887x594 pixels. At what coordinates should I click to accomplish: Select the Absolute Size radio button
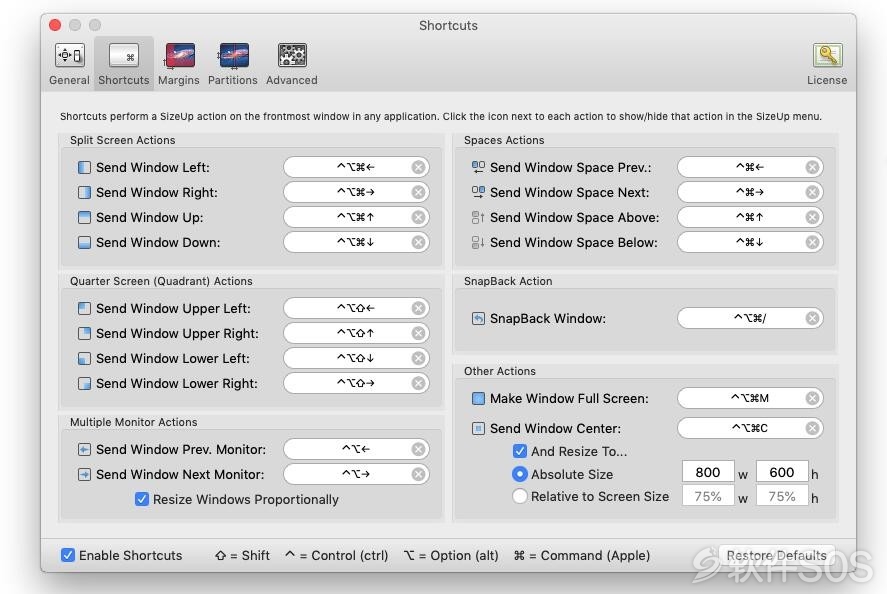519,474
